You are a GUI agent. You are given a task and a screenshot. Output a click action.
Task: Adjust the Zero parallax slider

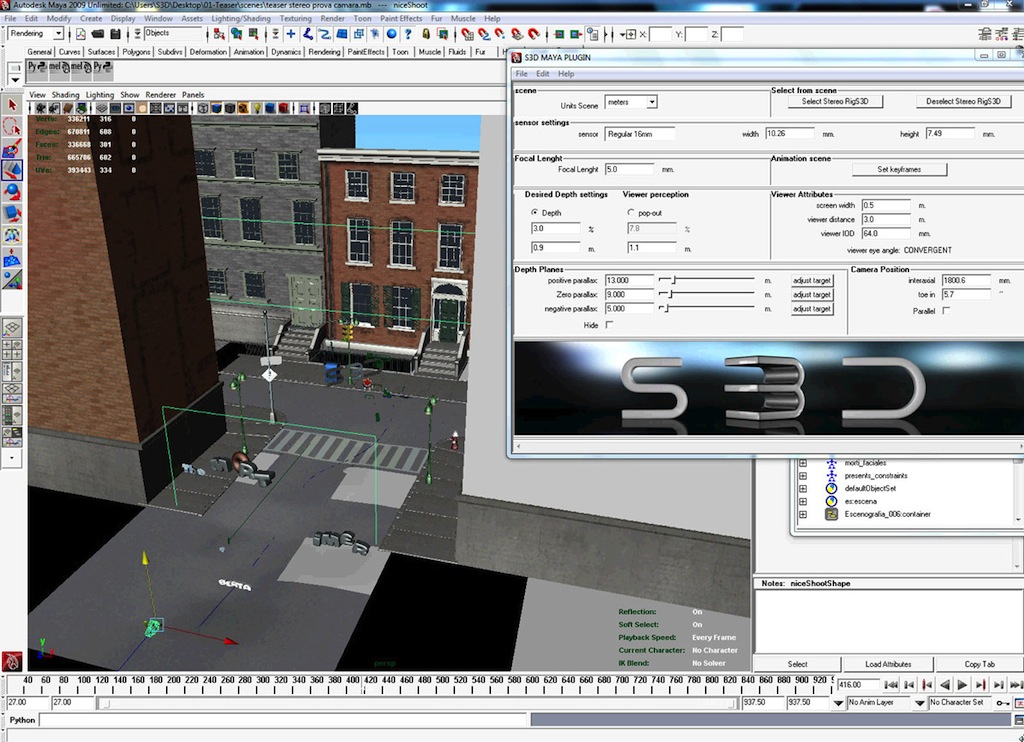tap(707, 294)
